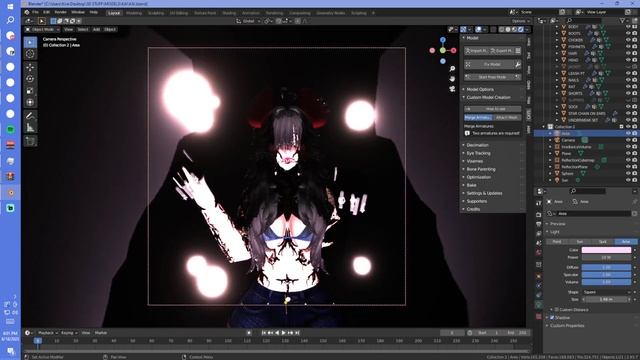Image resolution: width=640 pixels, height=360 pixels.
Task: Adjust the Diffuse slider
Action: tap(606, 267)
